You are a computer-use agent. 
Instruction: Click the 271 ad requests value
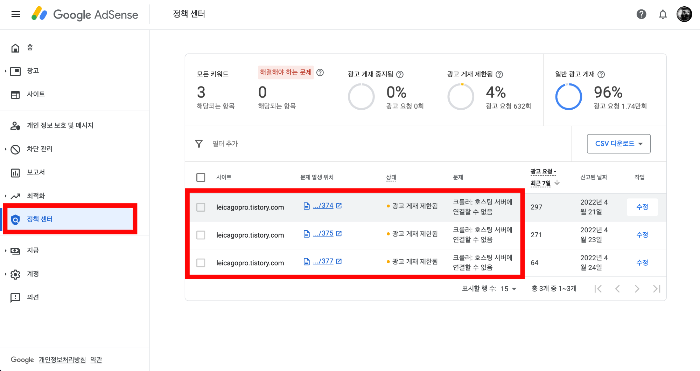[x=536, y=235]
